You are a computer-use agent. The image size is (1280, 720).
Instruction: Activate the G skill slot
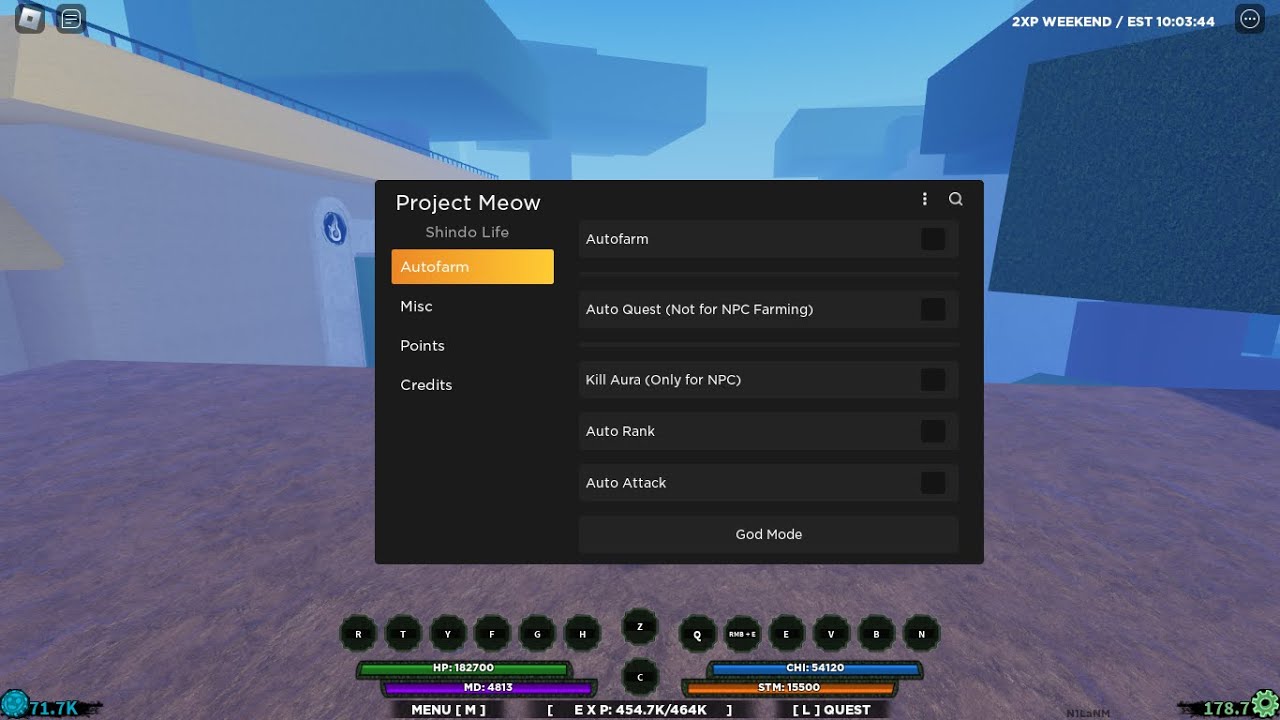pyautogui.click(x=537, y=634)
